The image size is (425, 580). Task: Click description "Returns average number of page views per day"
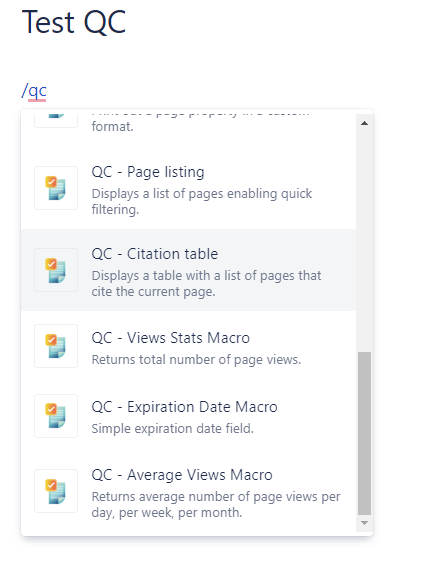216,505
